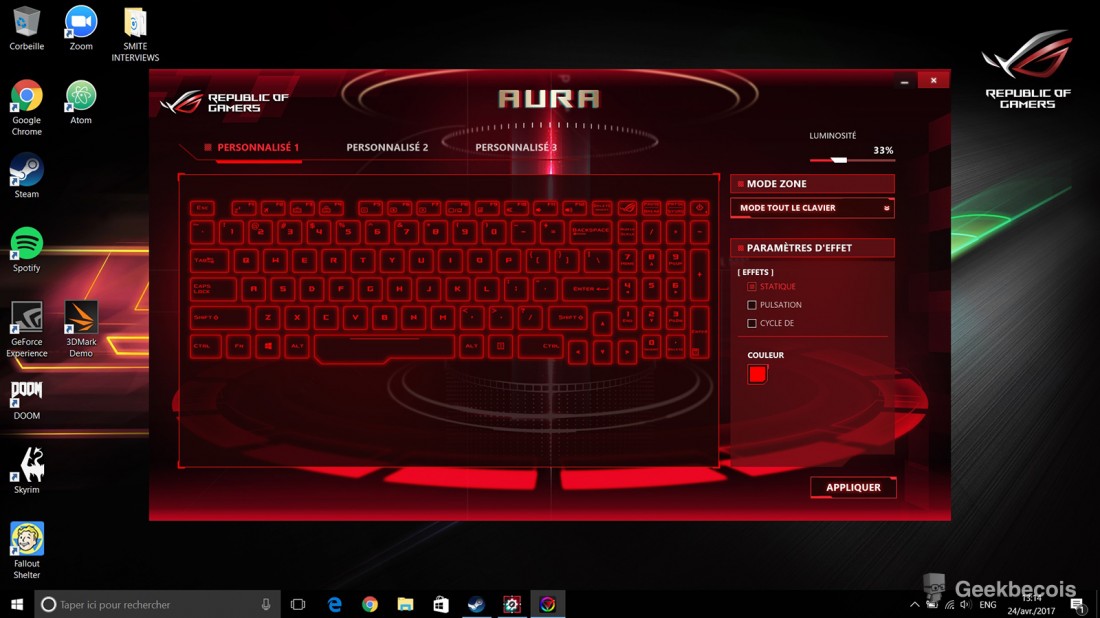Open Microsoft Edge from the taskbar
Image resolution: width=1100 pixels, height=618 pixels.
coord(335,604)
